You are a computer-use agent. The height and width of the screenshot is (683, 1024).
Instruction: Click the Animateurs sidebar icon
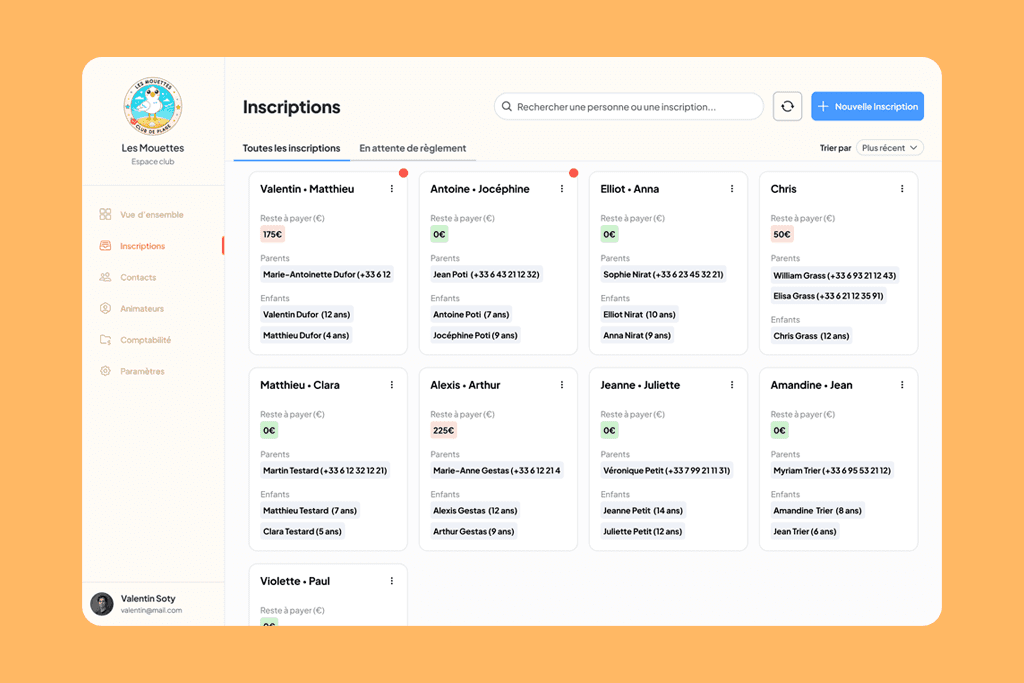pos(105,308)
